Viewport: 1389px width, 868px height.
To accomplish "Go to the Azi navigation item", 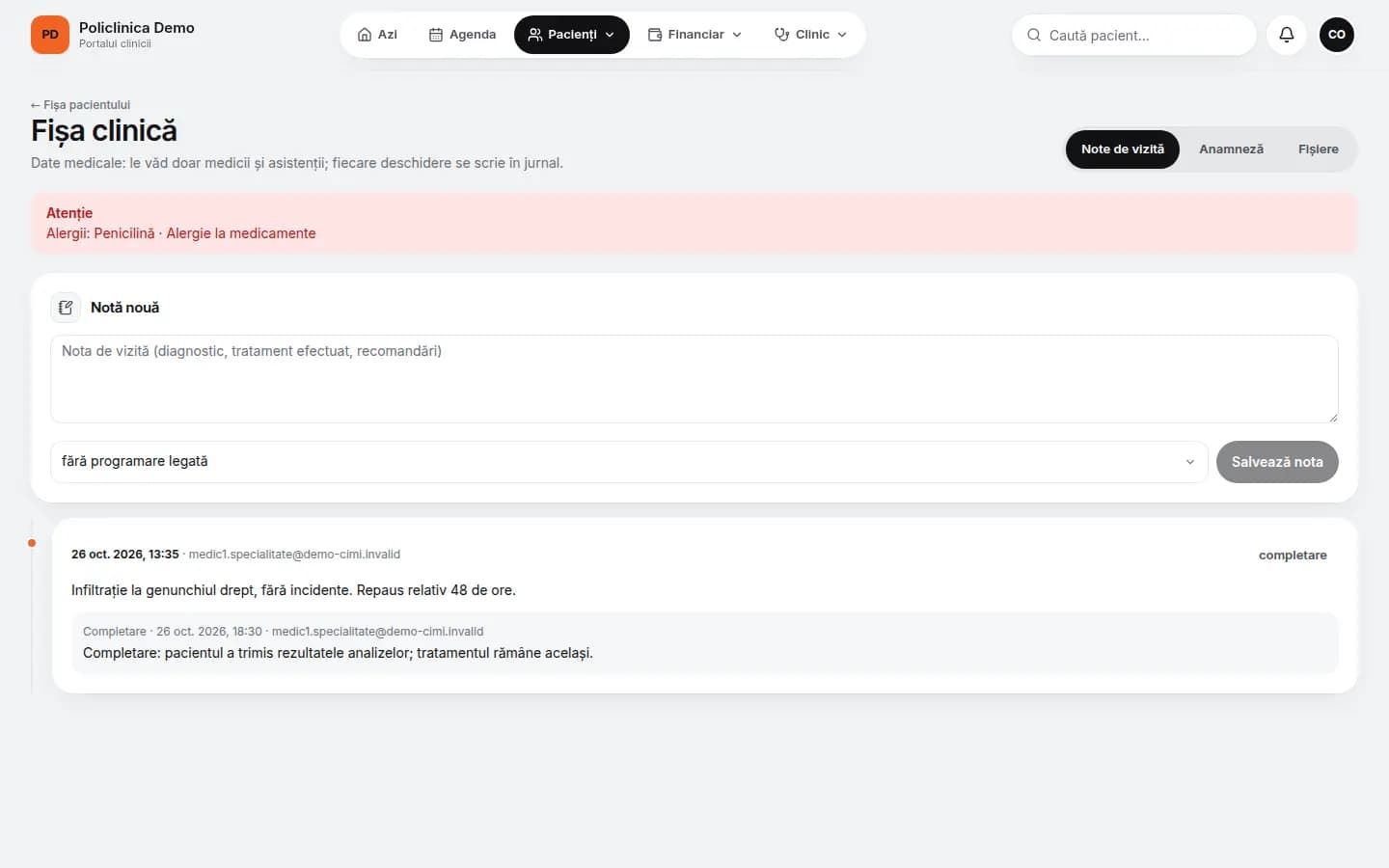I will (x=377, y=35).
